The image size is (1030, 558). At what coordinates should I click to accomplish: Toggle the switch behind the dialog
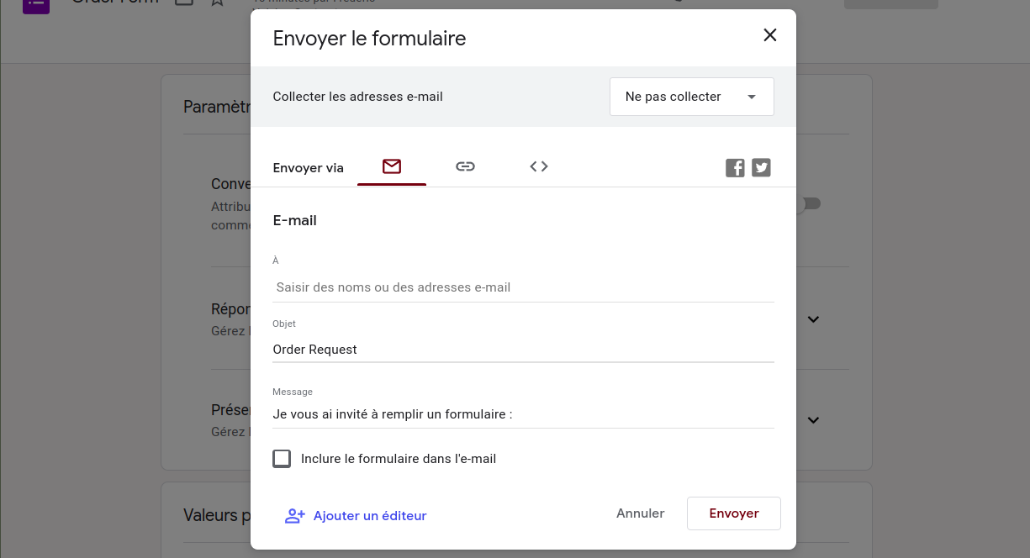coord(809,204)
